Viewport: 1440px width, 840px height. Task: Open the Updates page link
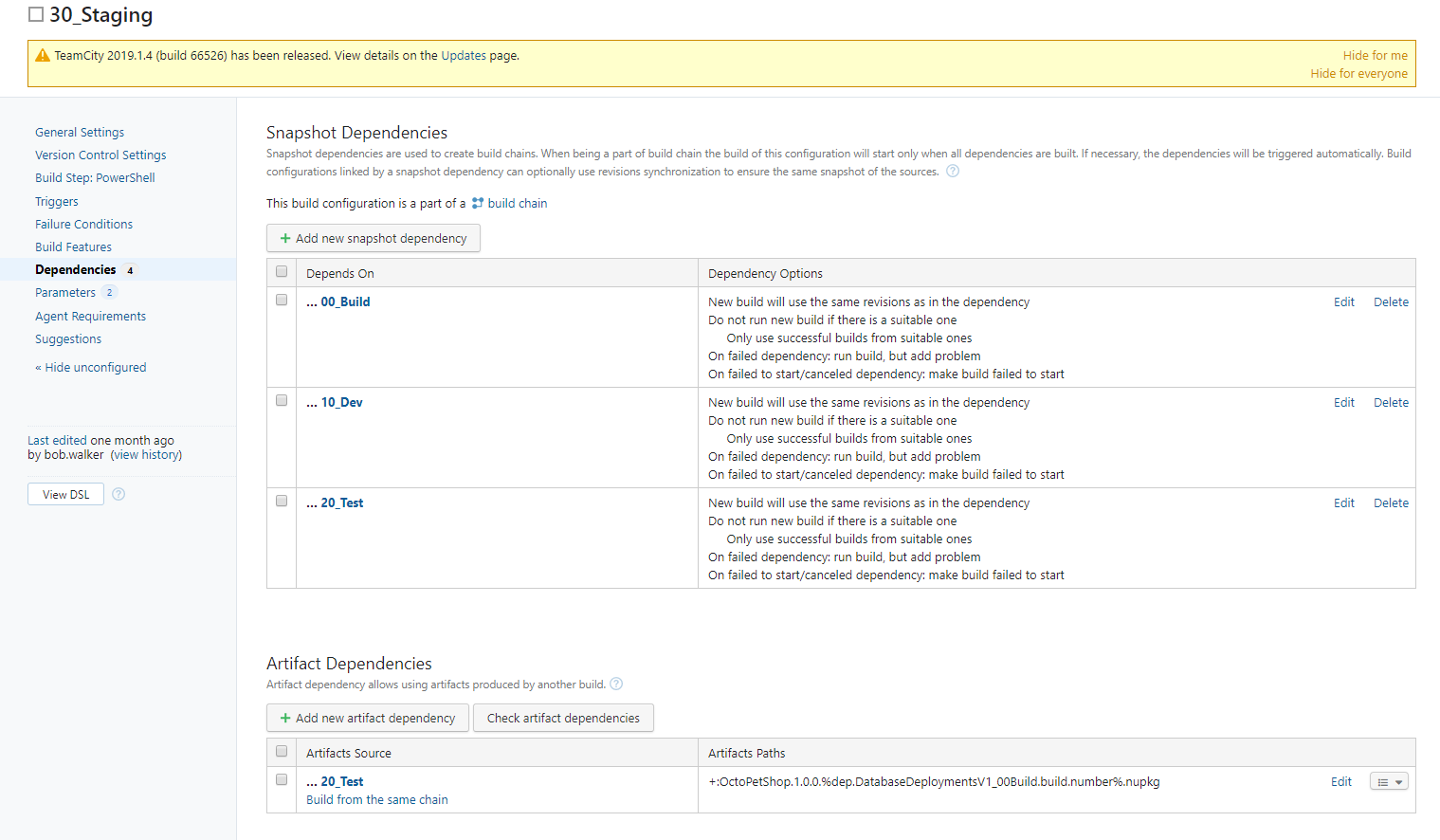pos(464,56)
